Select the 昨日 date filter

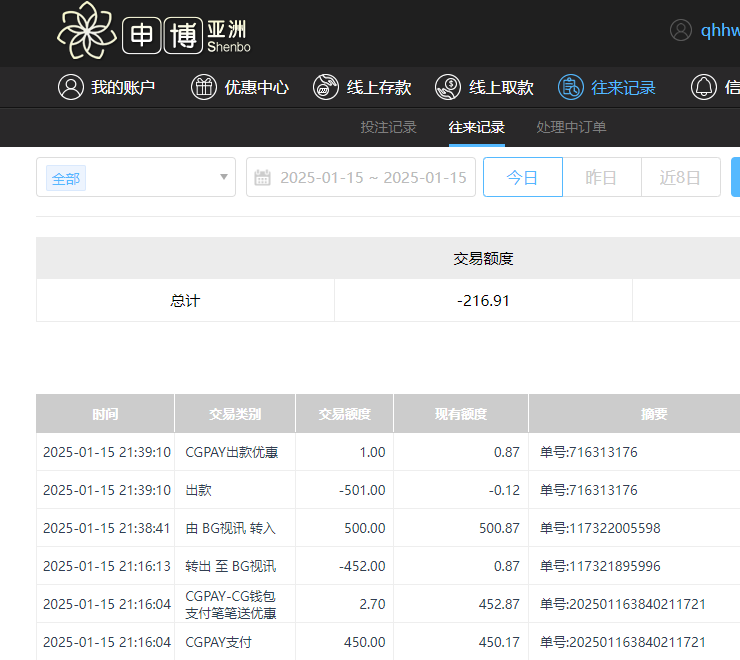click(601, 178)
